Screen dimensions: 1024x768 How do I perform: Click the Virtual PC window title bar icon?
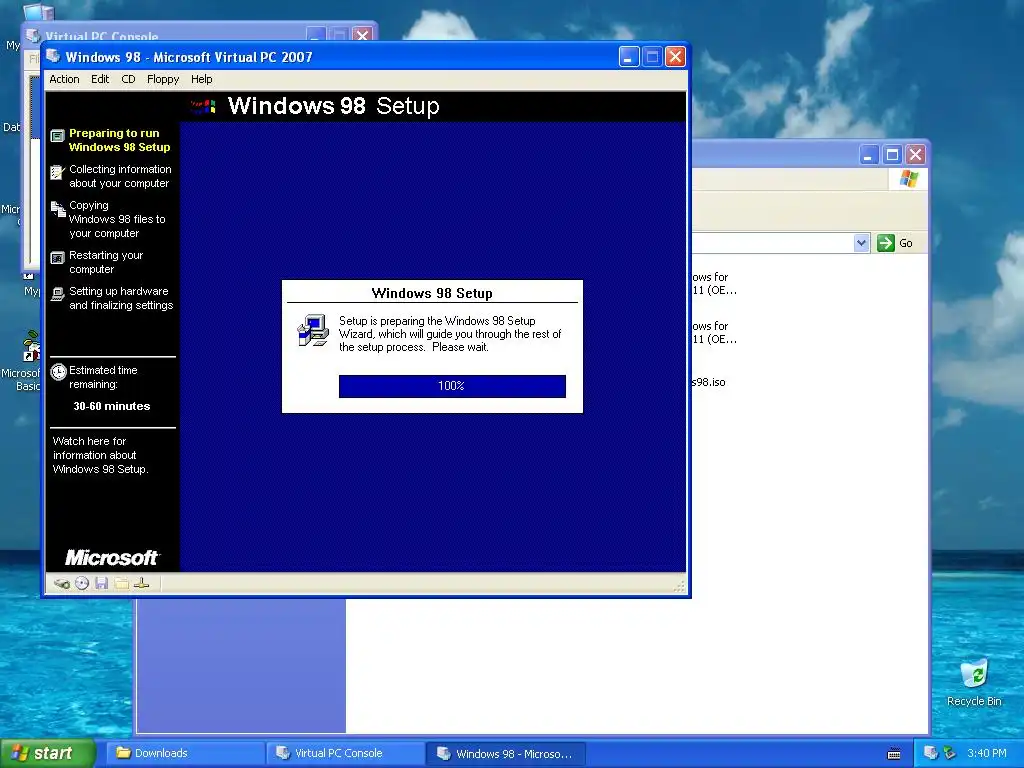(54, 57)
